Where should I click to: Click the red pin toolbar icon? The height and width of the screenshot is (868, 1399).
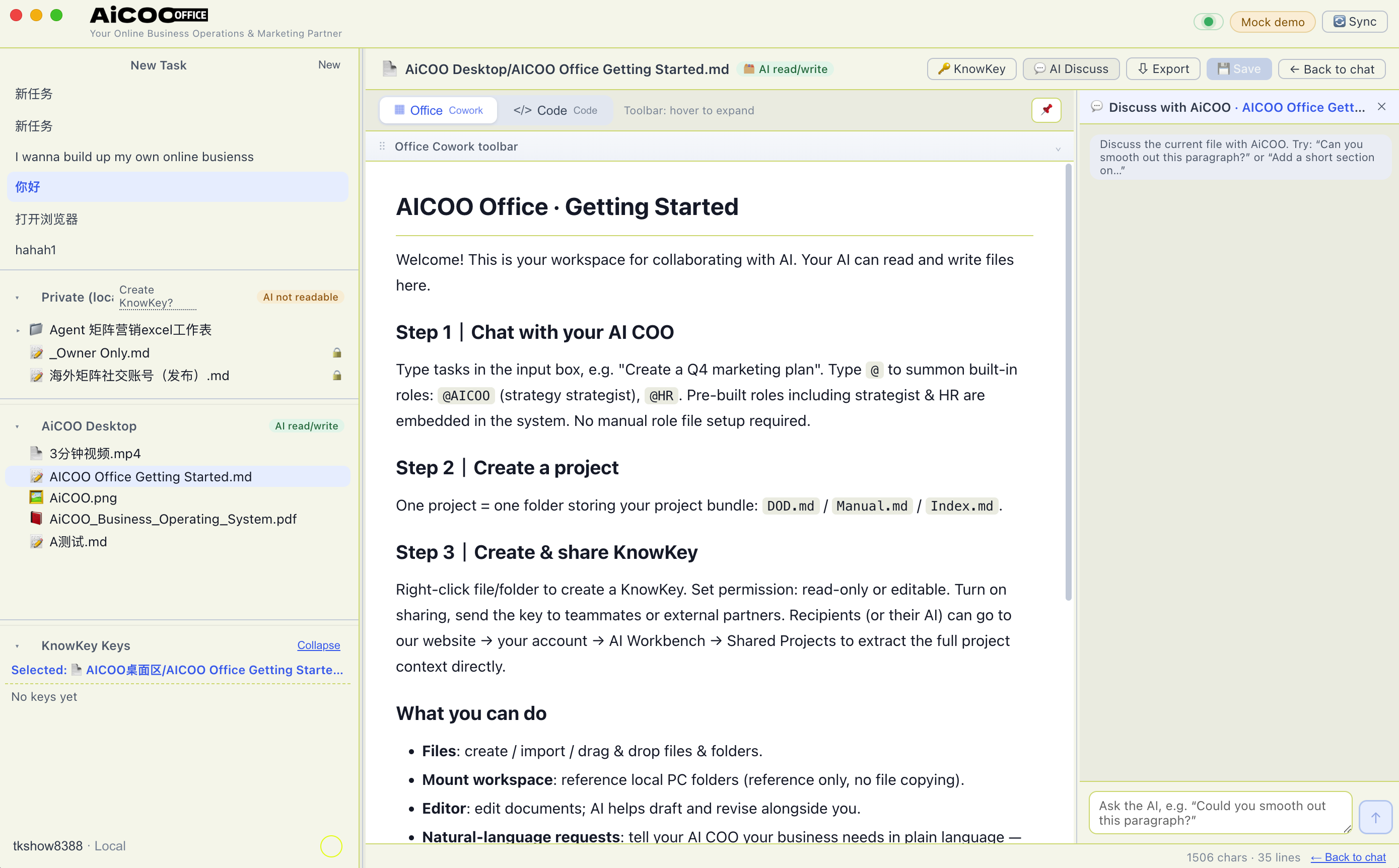1046,110
